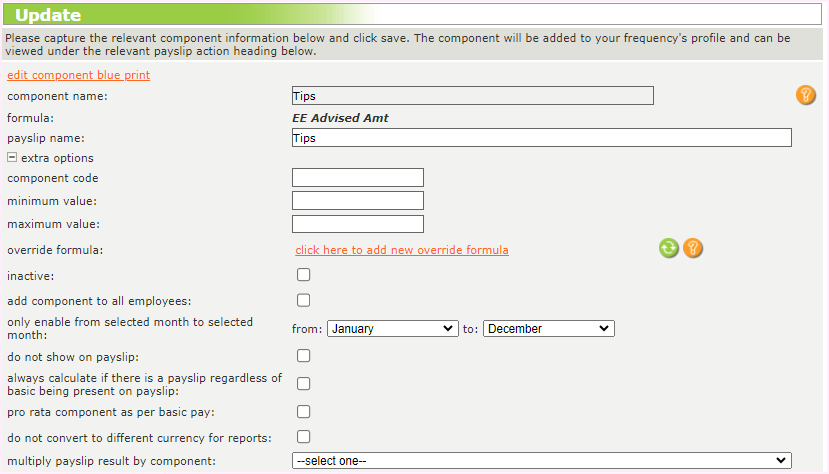Click the edit component blue print link
Screen dimensions: 829x474
(78, 75)
